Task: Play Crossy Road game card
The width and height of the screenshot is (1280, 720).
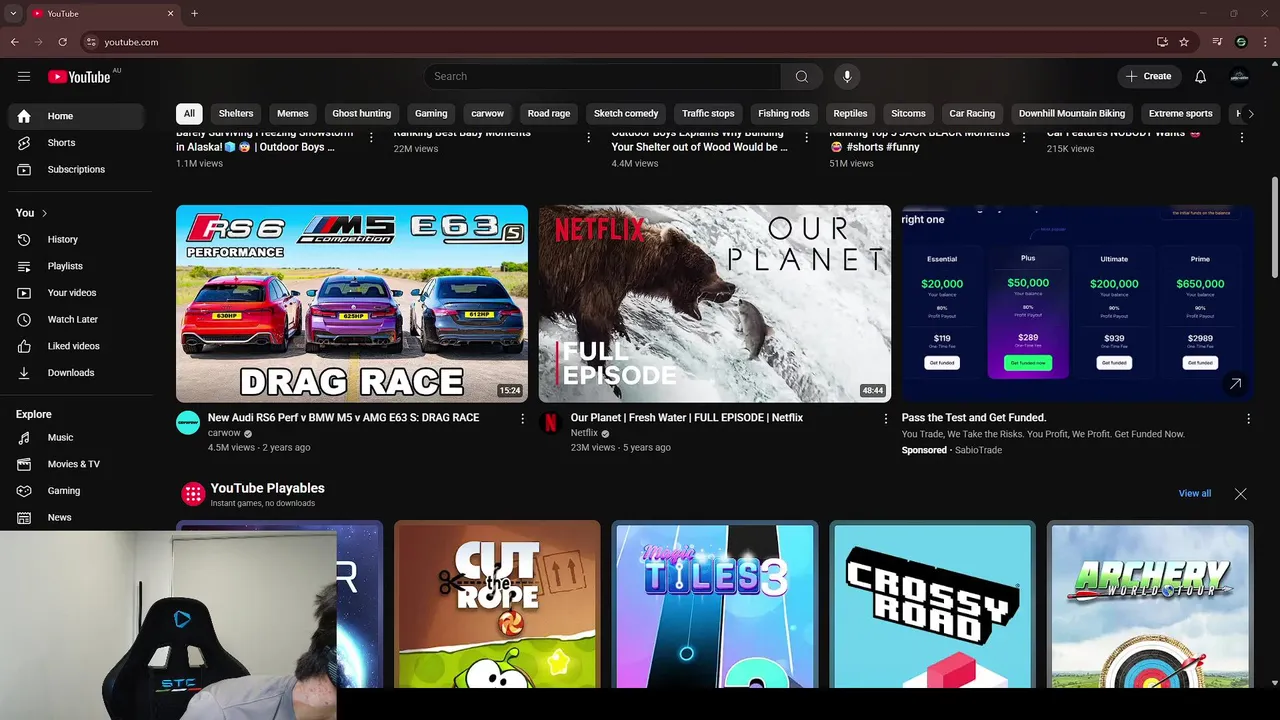Action: (933, 604)
